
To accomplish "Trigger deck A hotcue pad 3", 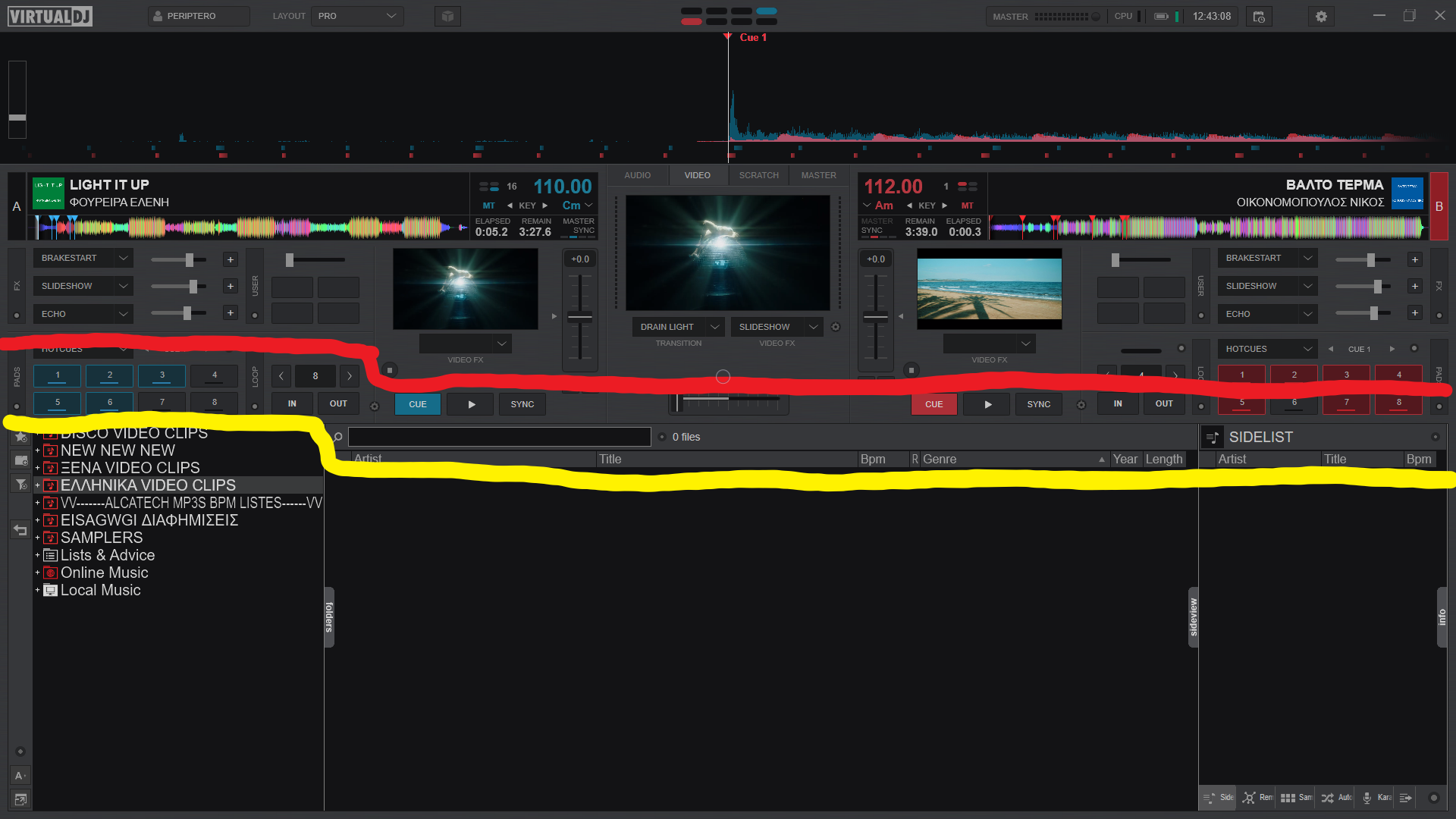I will click(x=162, y=375).
